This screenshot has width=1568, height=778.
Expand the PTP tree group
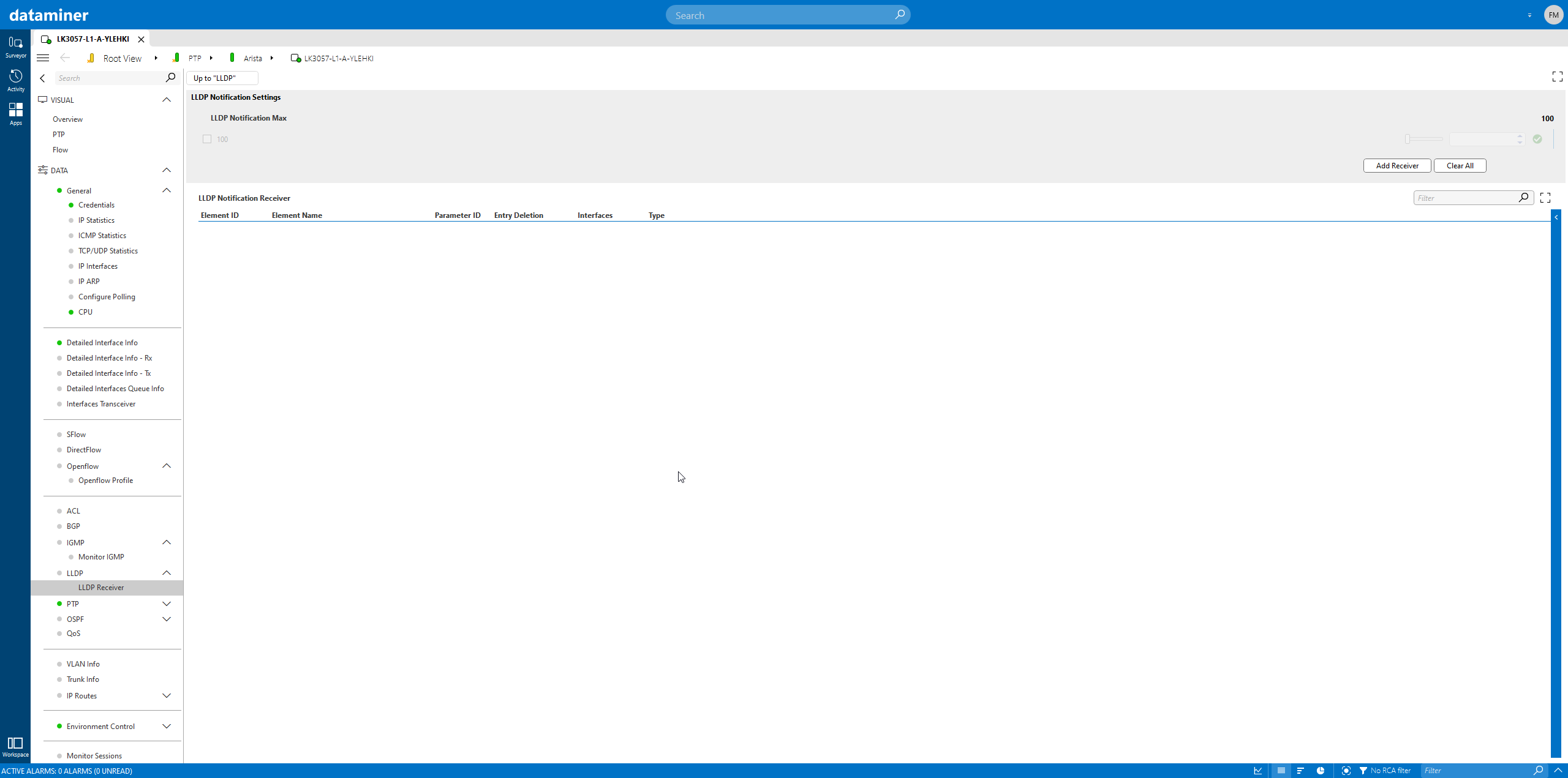pyautogui.click(x=167, y=604)
